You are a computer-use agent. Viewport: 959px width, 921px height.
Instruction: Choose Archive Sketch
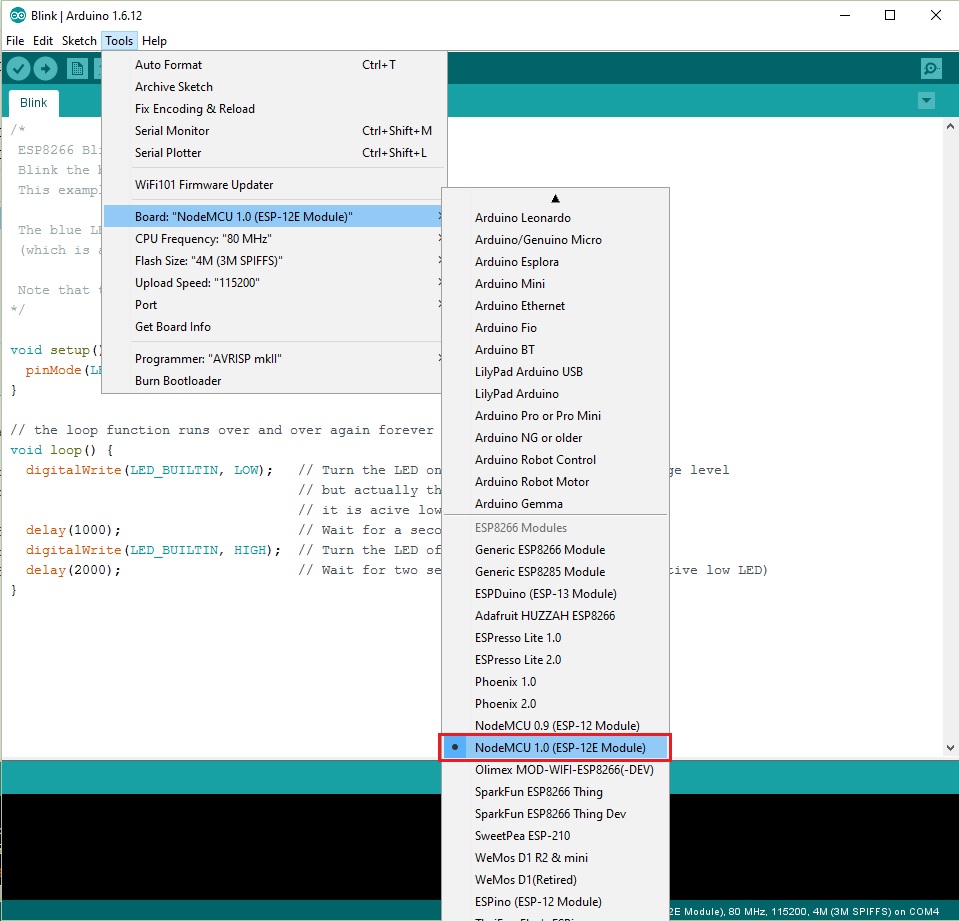[273, 87]
